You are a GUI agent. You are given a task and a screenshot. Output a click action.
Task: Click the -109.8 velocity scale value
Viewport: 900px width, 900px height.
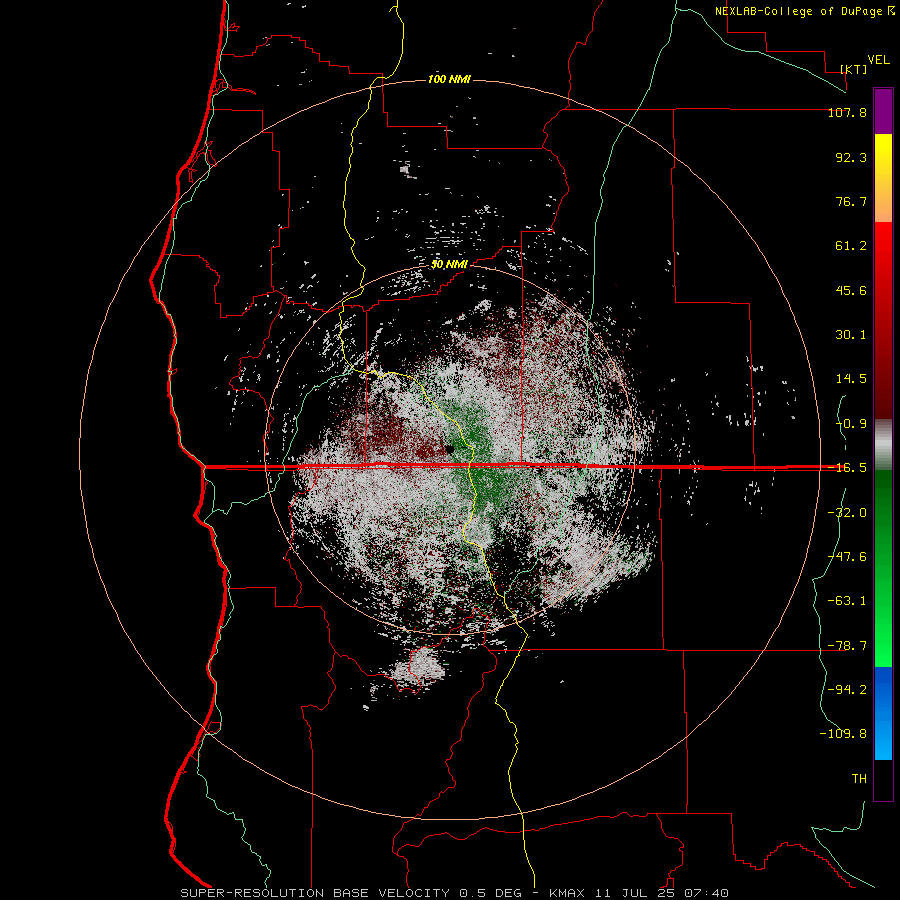pyautogui.click(x=843, y=734)
